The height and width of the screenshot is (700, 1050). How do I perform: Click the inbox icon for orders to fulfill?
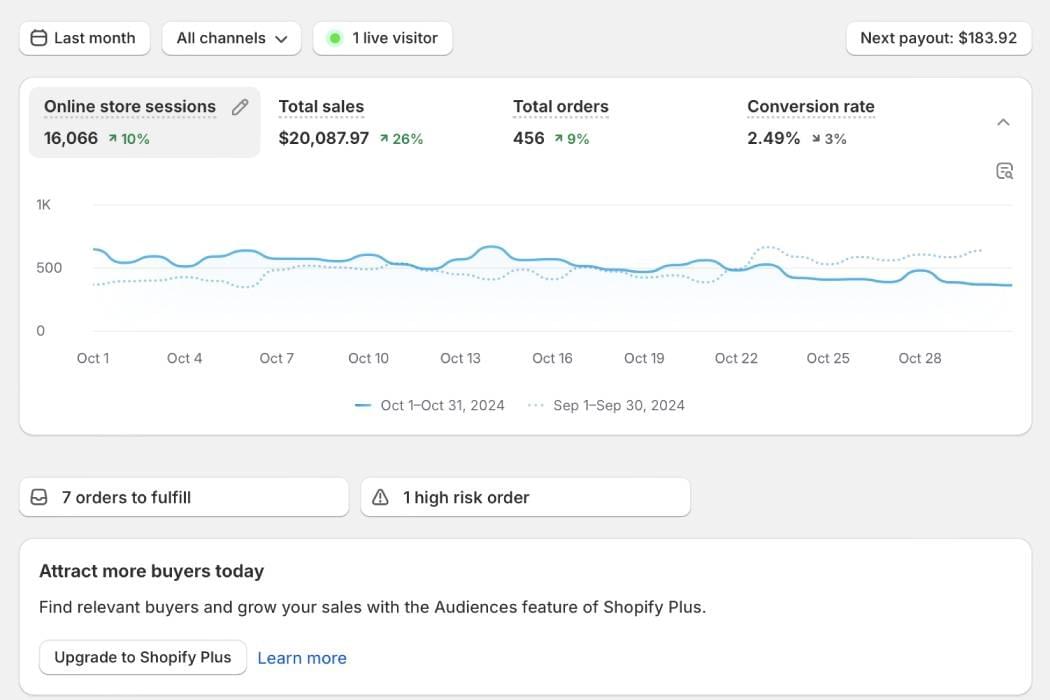pyautogui.click(x=39, y=497)
